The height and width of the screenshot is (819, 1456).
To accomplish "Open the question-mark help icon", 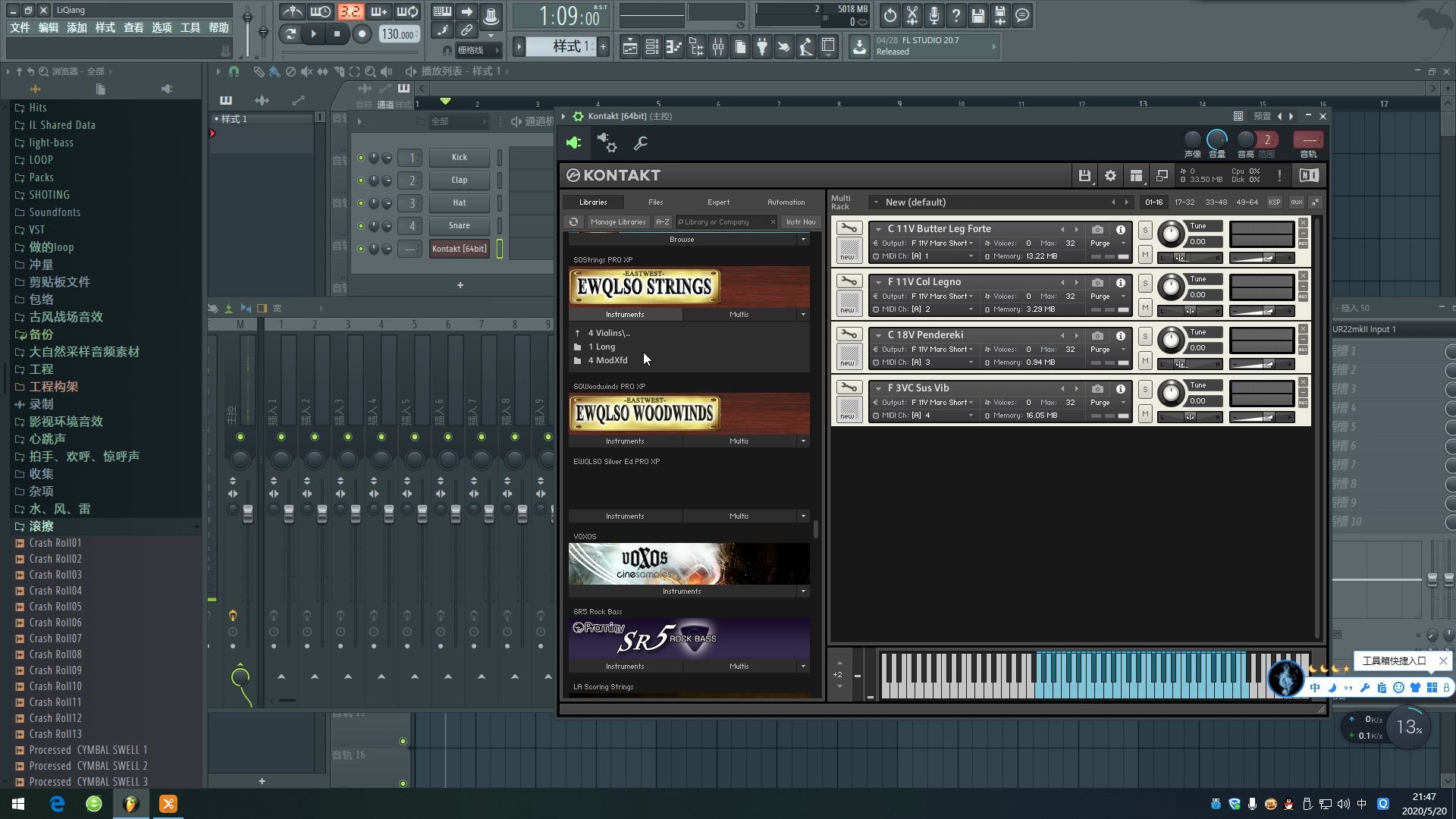I will coord(956,15).
